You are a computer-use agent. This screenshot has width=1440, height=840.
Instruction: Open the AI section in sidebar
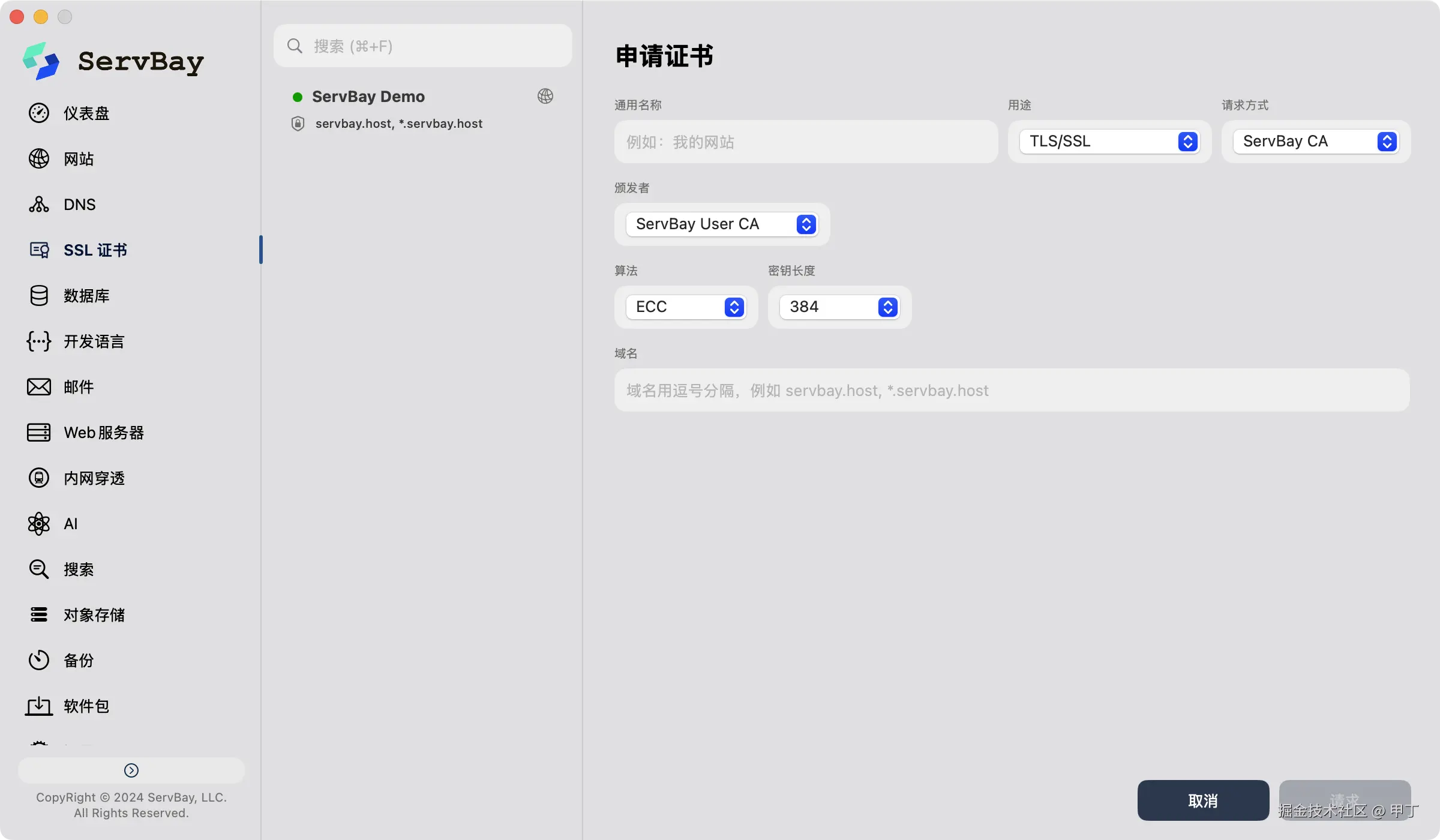(x=70, y=523)
